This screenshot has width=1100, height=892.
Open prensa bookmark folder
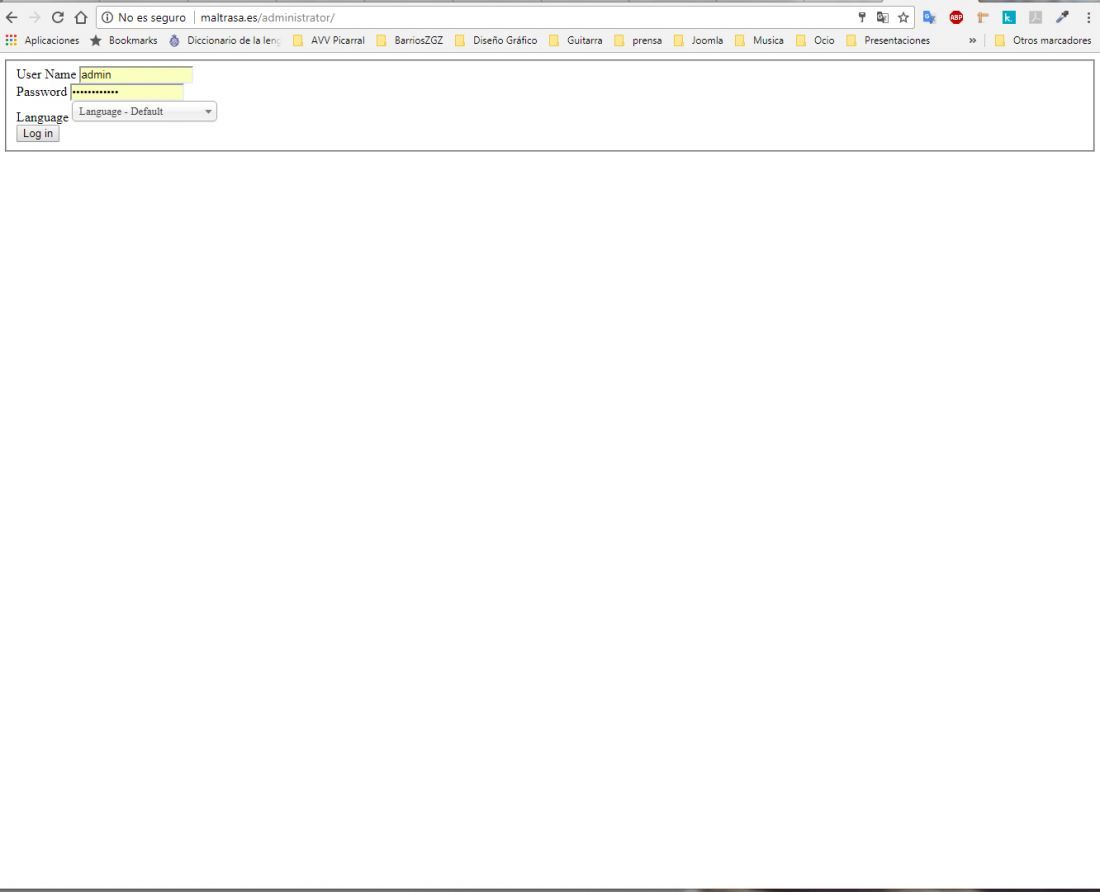[638, 41]
